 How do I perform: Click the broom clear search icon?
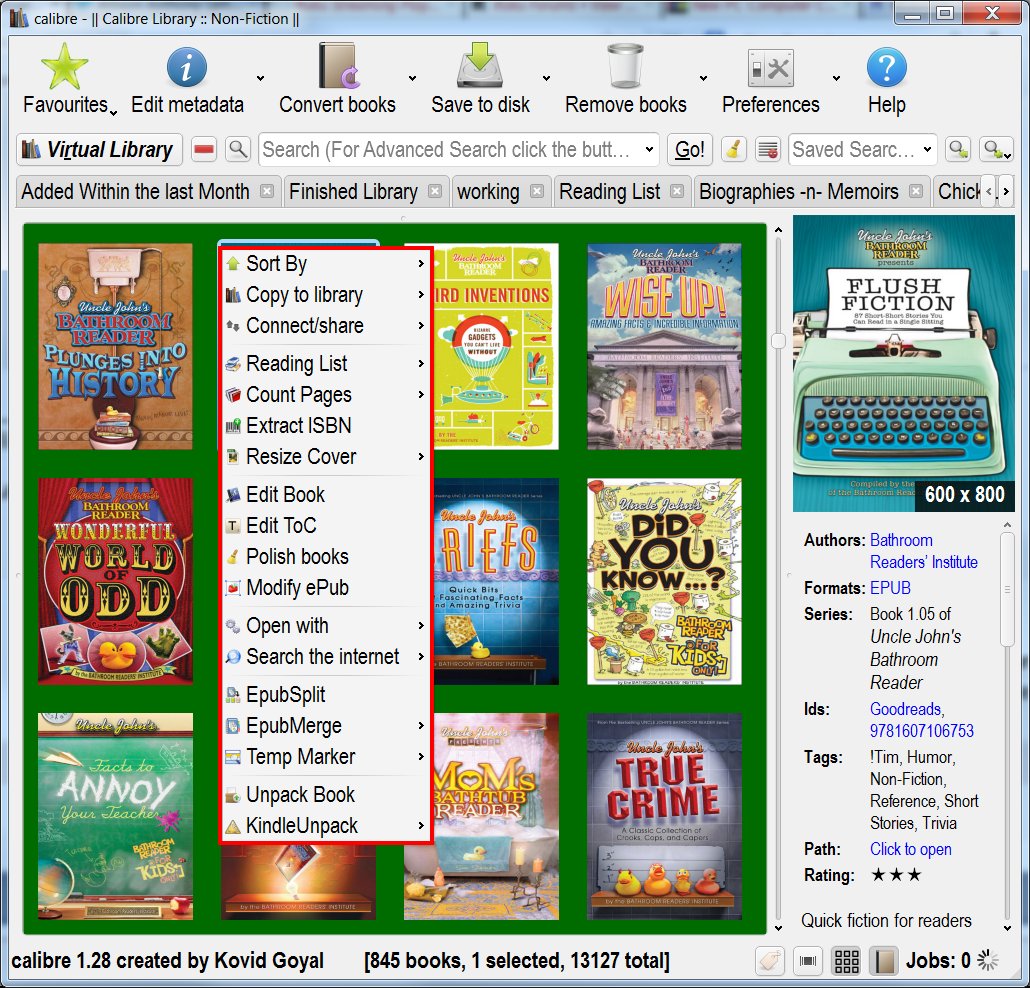click(x=734, y=150)
